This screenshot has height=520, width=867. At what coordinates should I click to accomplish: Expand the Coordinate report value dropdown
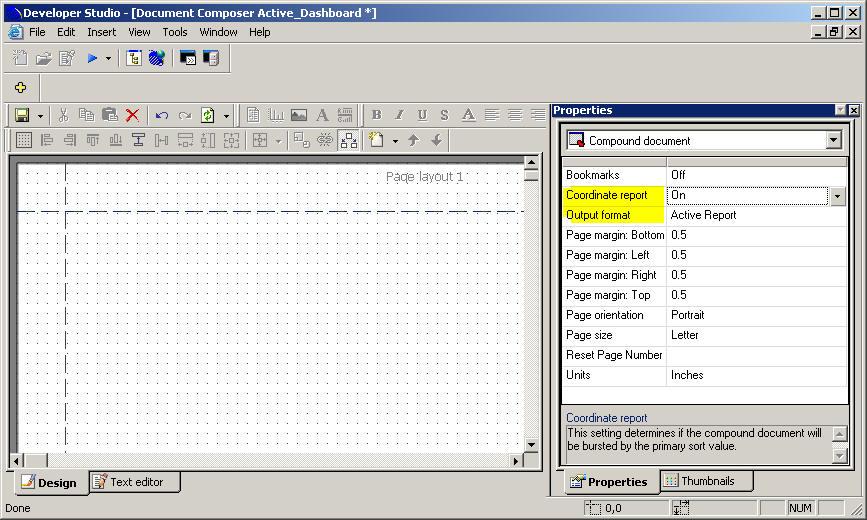837,196
